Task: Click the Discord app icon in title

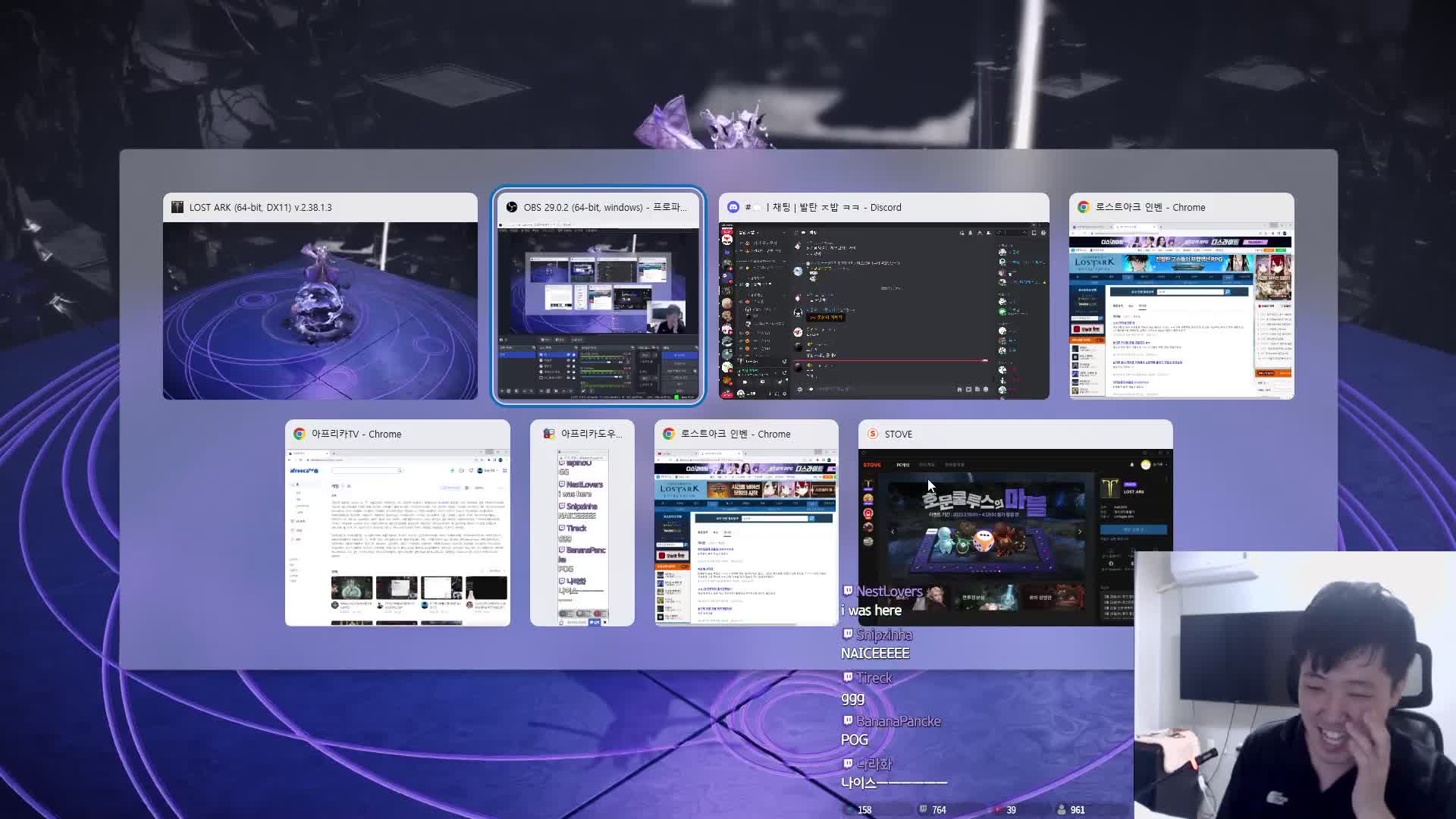Action: point(733,207)
